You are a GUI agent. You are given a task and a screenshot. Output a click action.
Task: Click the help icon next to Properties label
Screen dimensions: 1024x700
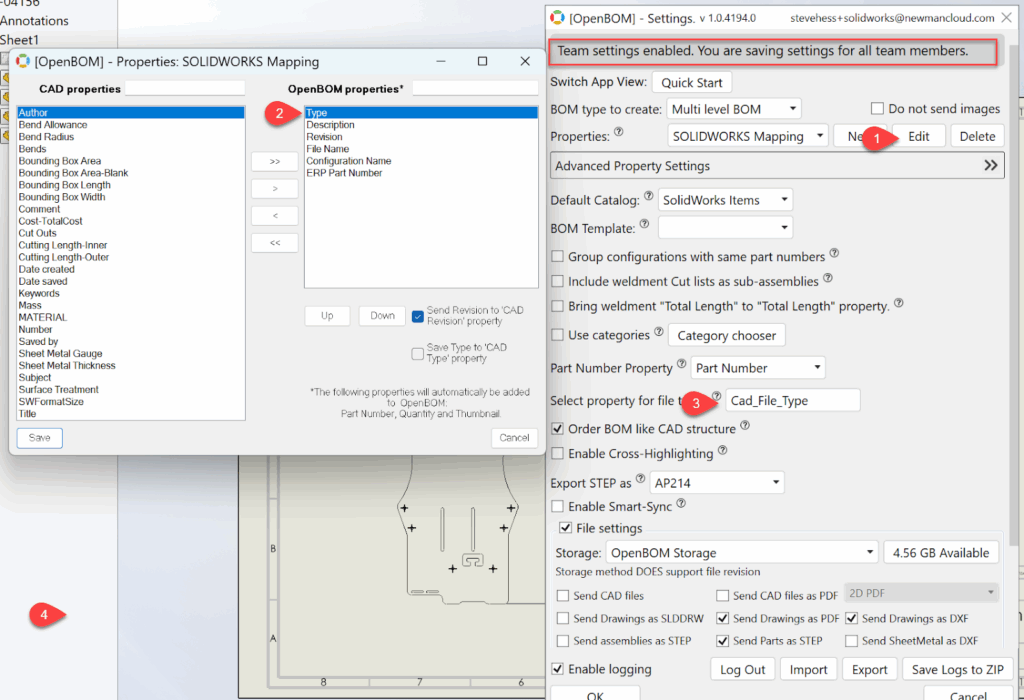(x=618, y=131)
